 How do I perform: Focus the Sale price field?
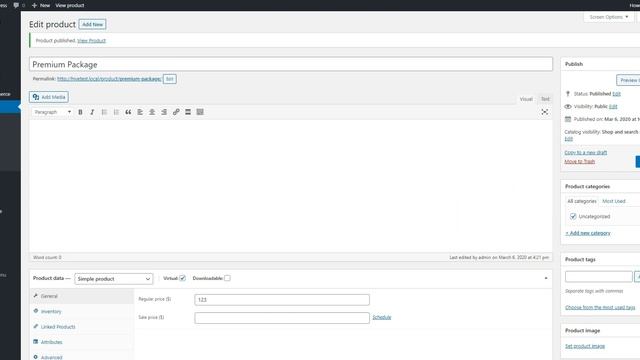(x=282, y=318)
